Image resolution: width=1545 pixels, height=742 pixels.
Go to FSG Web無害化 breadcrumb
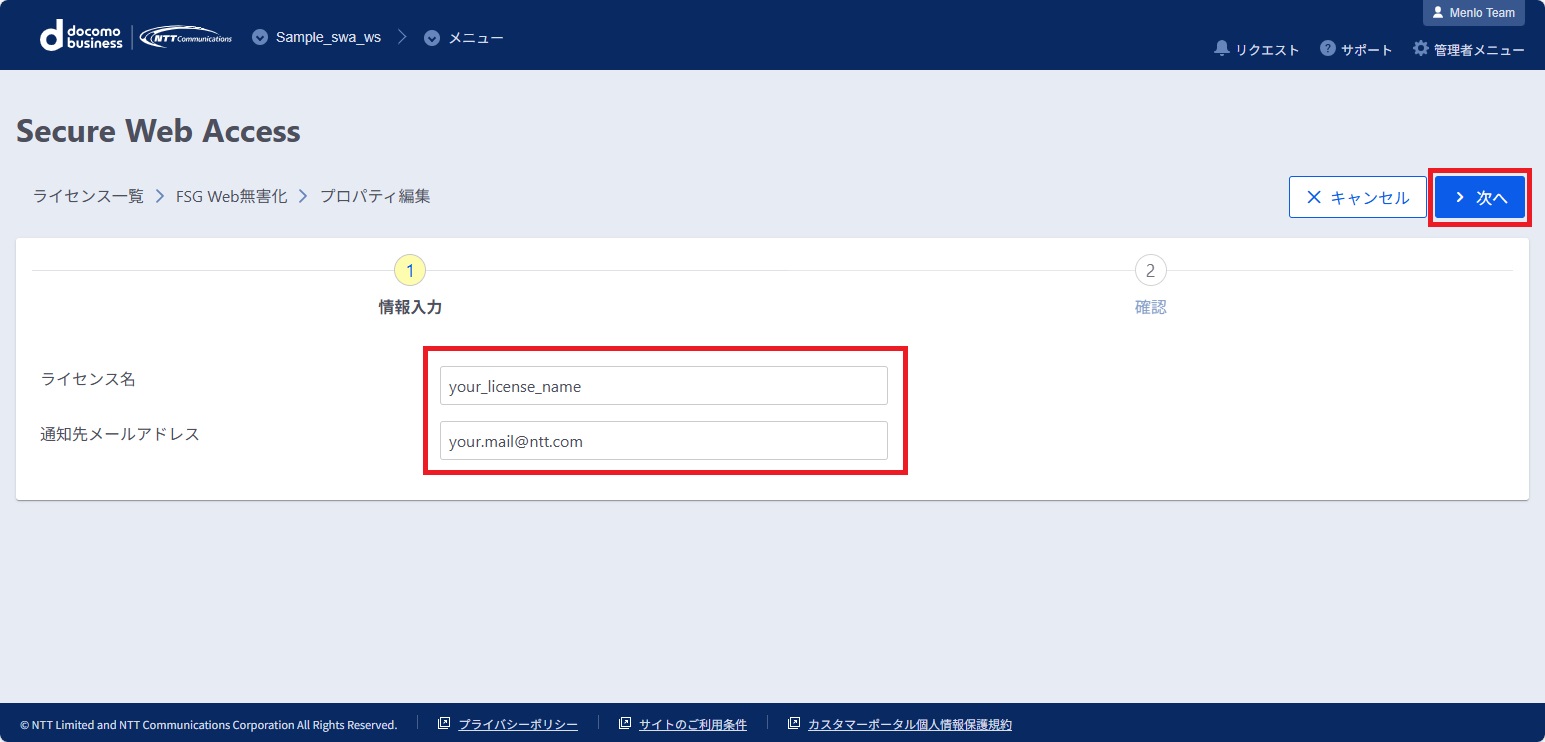pyautogui.click(x=232, y=196)
